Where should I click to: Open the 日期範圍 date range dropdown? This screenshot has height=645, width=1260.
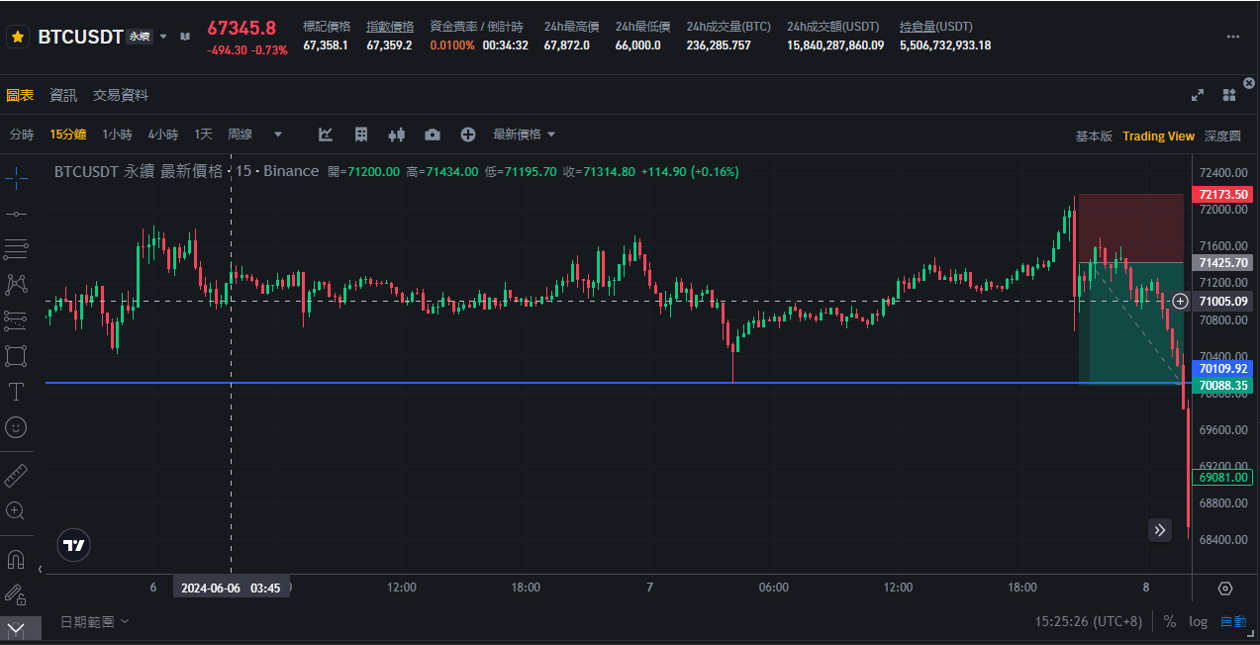95,621
